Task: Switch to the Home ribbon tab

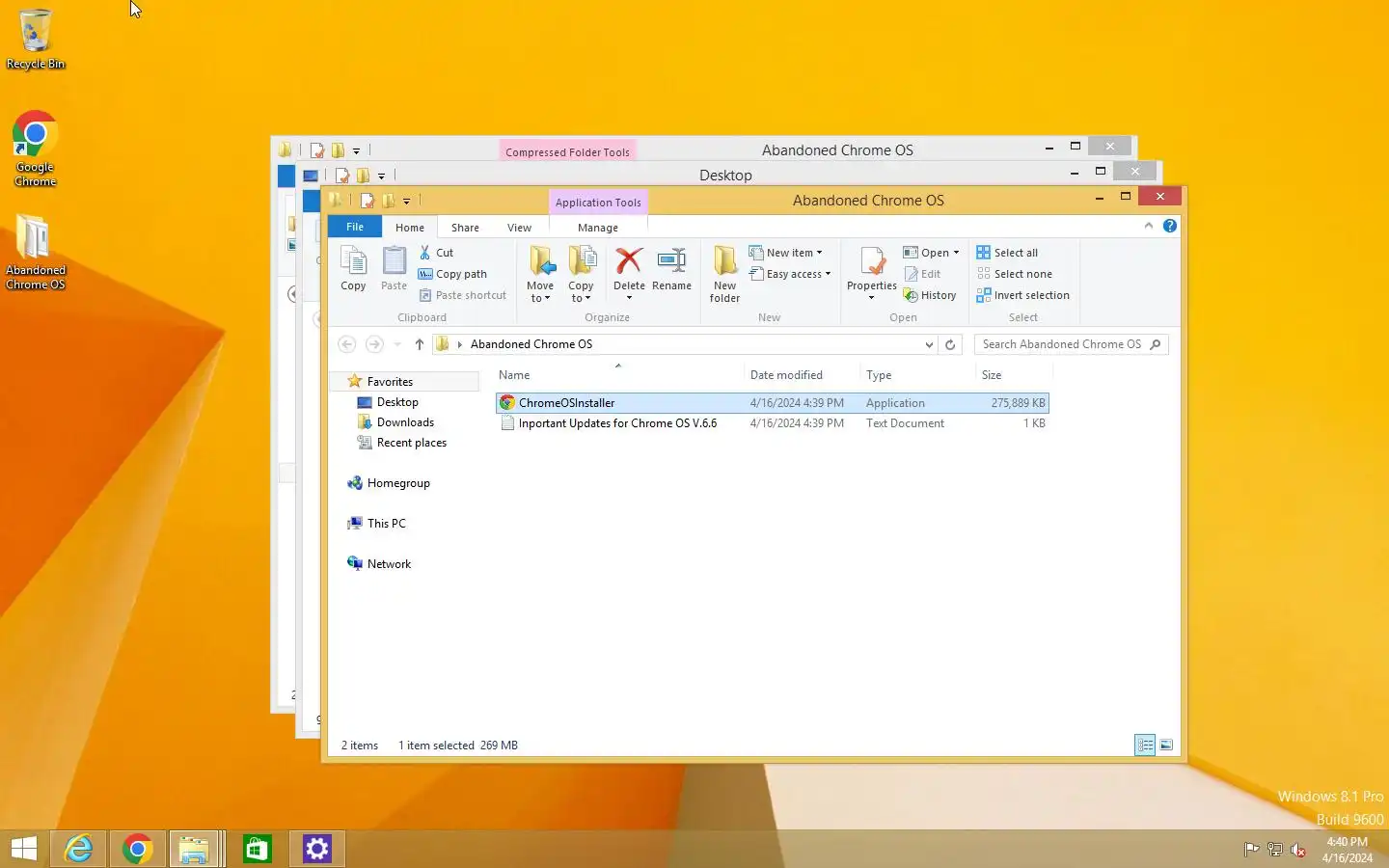Action: [410, 228]
